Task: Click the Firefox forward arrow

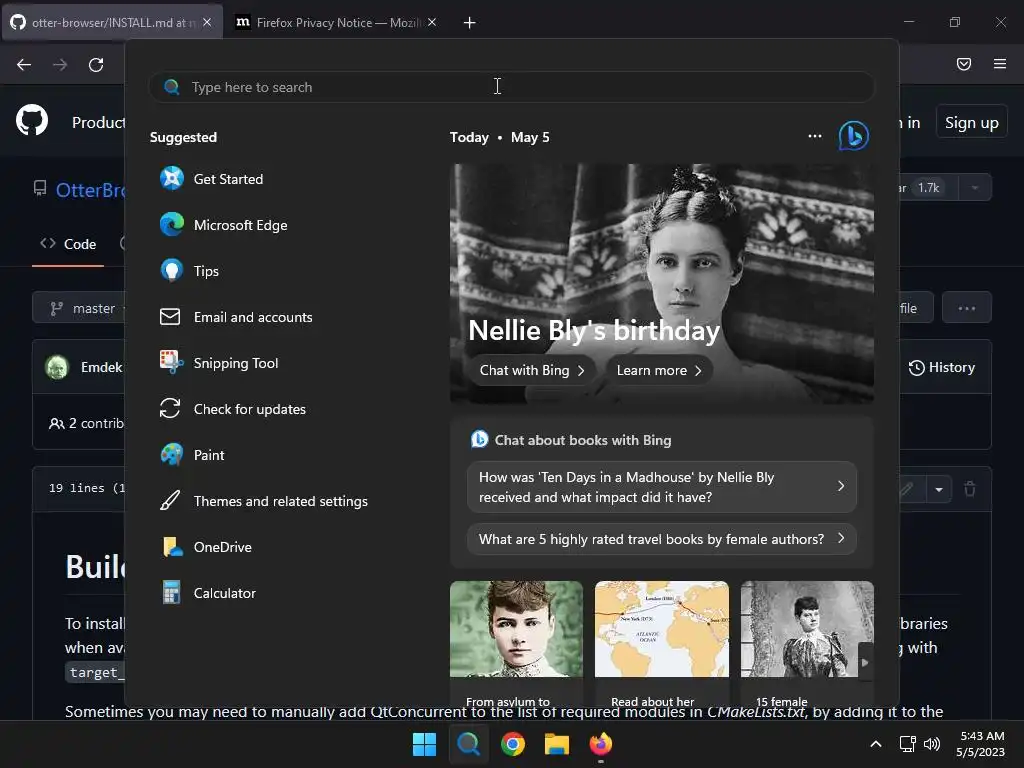Action: tap(60, 65)
